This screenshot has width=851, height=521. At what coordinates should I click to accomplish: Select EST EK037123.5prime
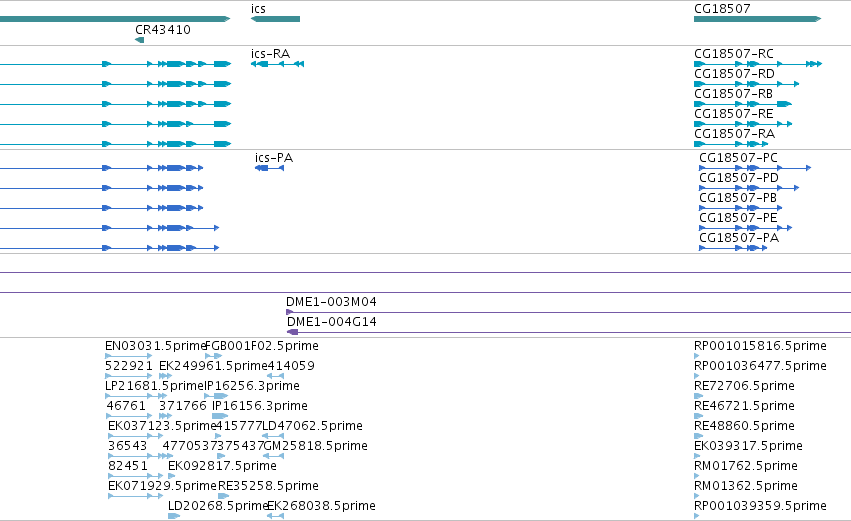click(136, 436)
